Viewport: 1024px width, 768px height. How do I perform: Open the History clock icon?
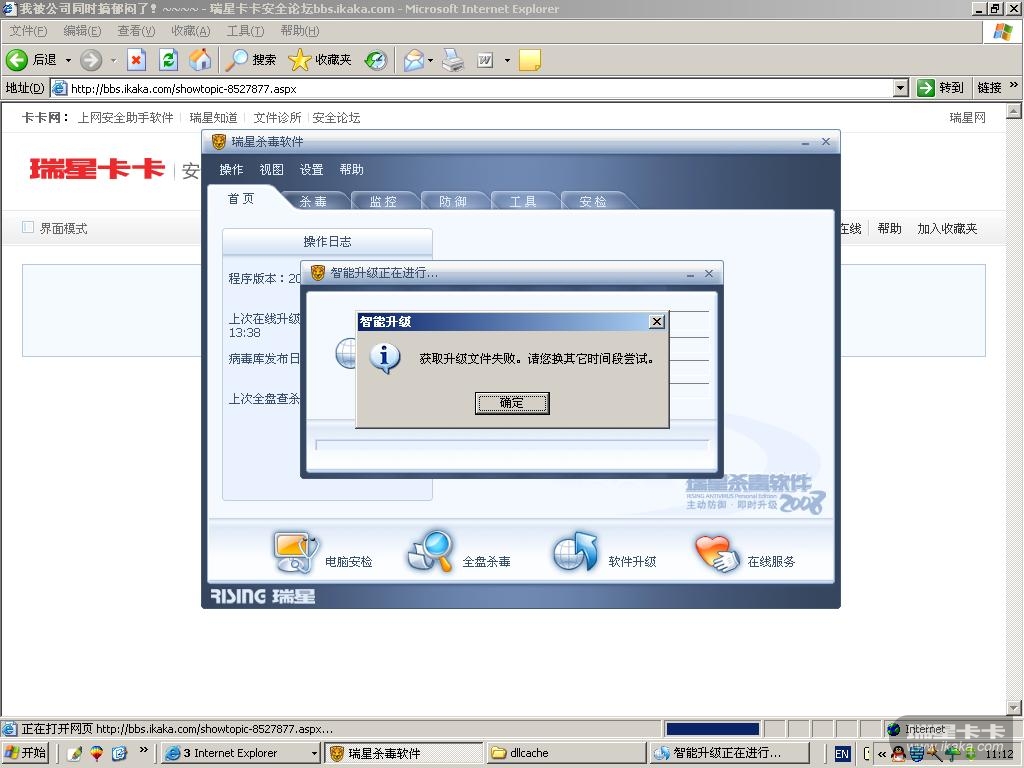(x=376, y=60)
